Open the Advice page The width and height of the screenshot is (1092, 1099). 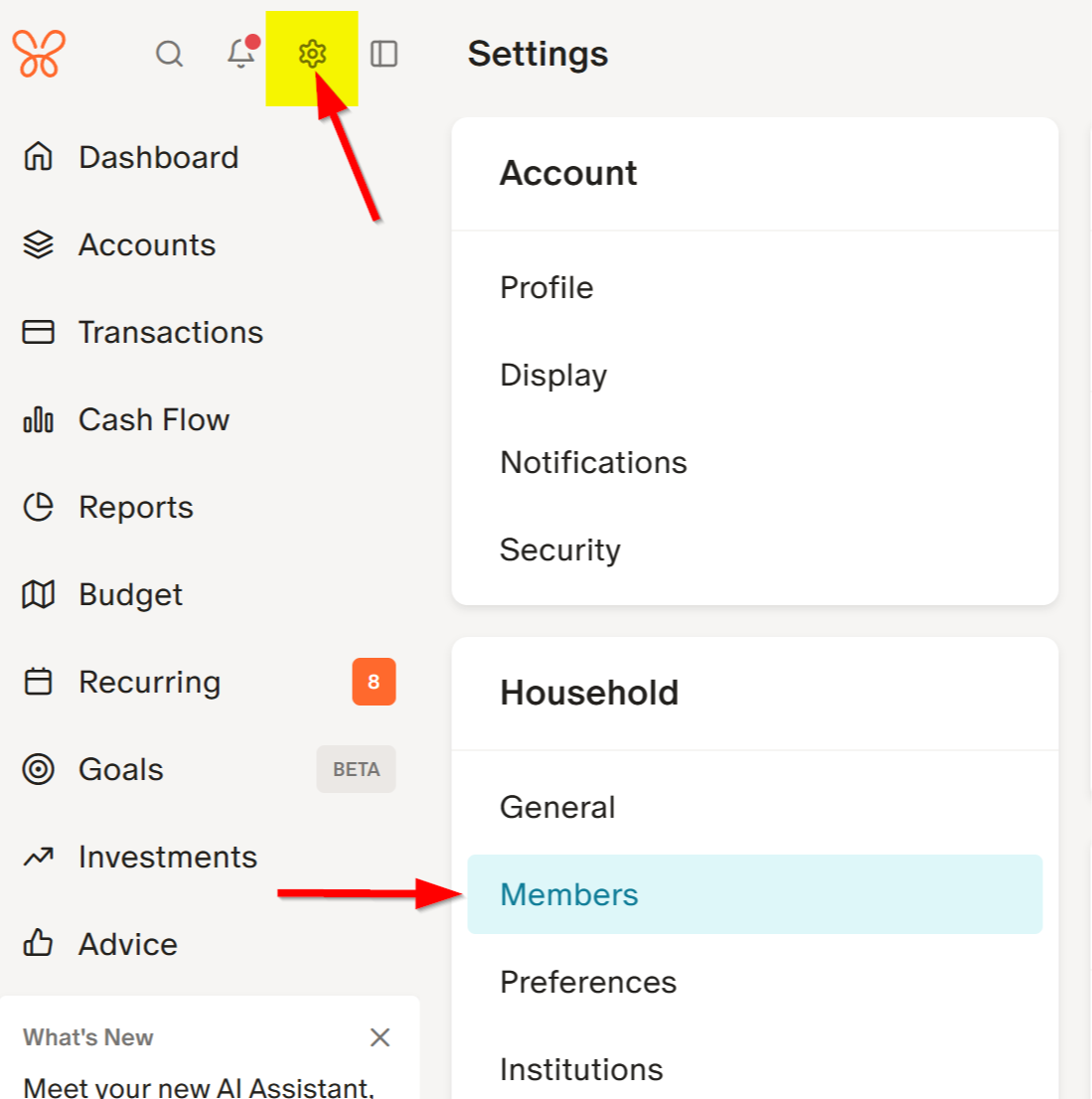(x=127, y=944)
